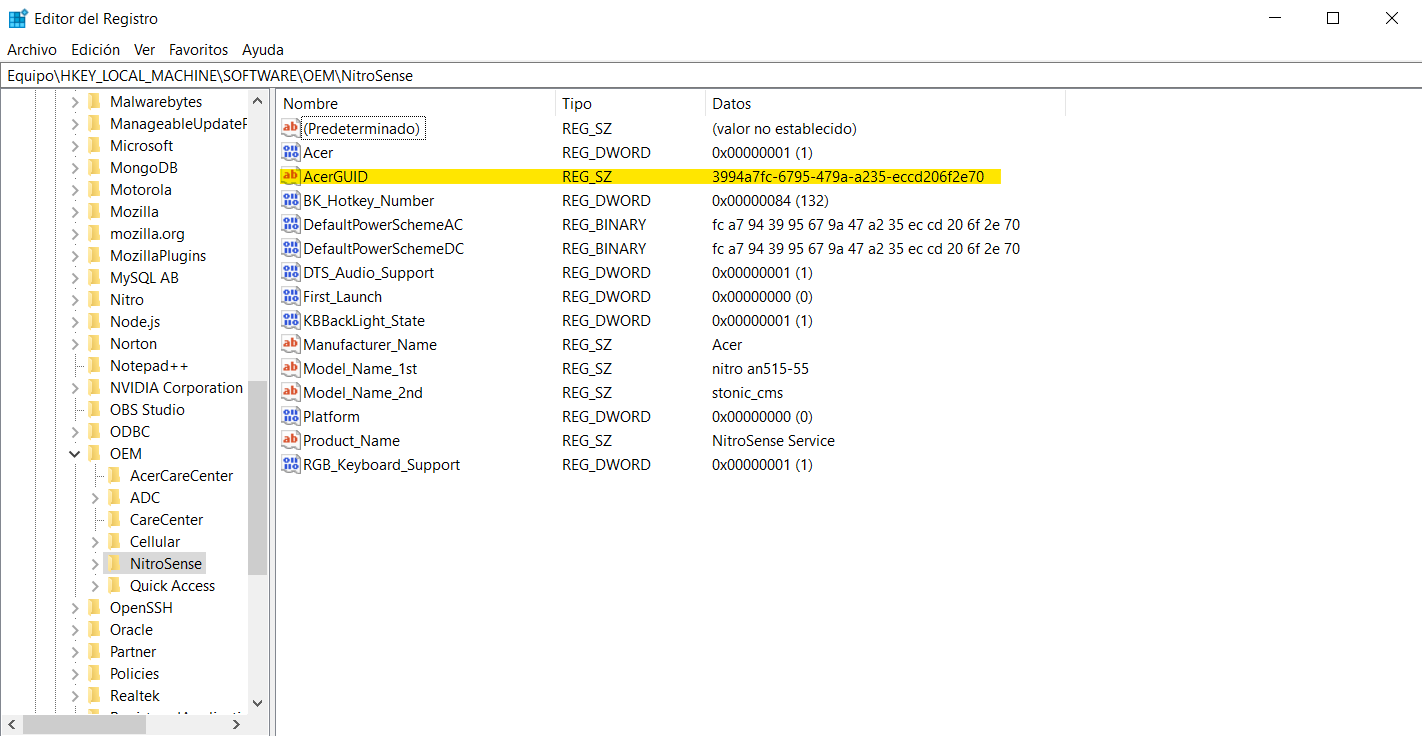Select the Notepad++ key
This screenshot has height=736, width=1422.
tap(149, 365)
